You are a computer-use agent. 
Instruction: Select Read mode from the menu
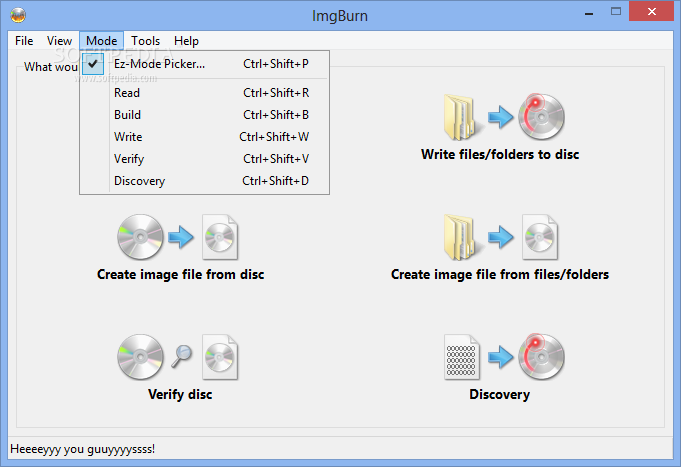point(205,93)
